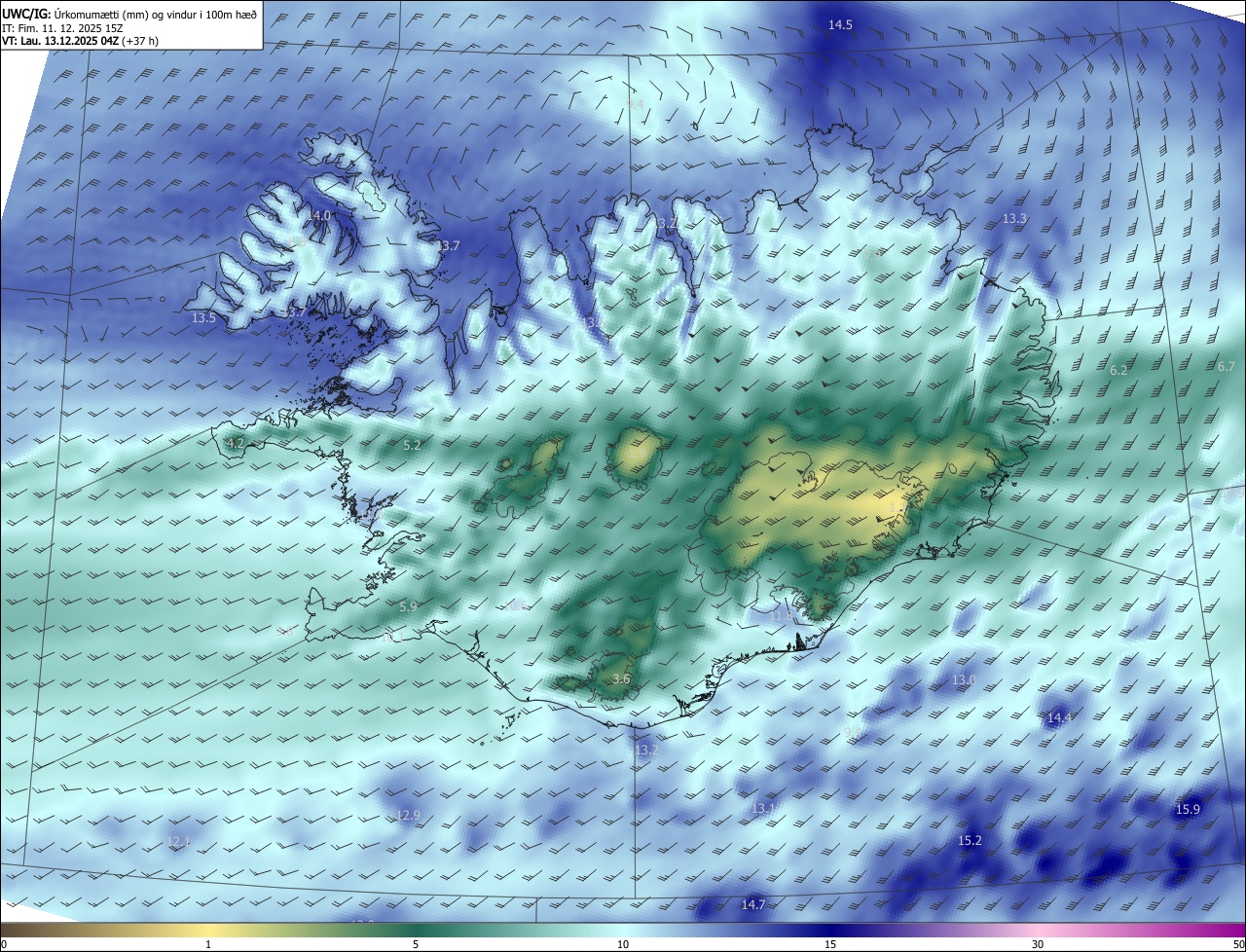
Task: Click the color scale label 50
Action: click(1238, 945)
